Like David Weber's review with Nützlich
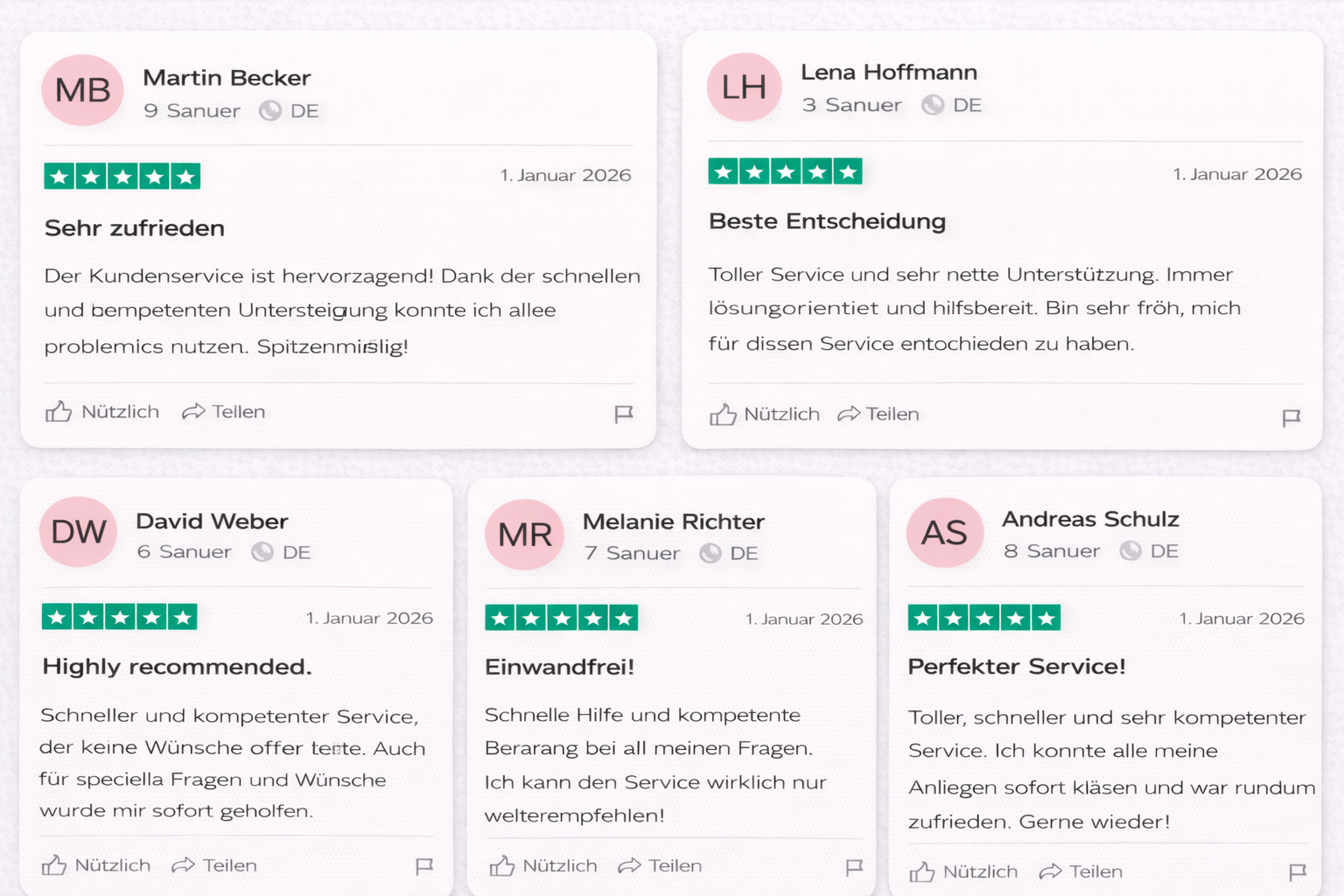 point(96,866)
